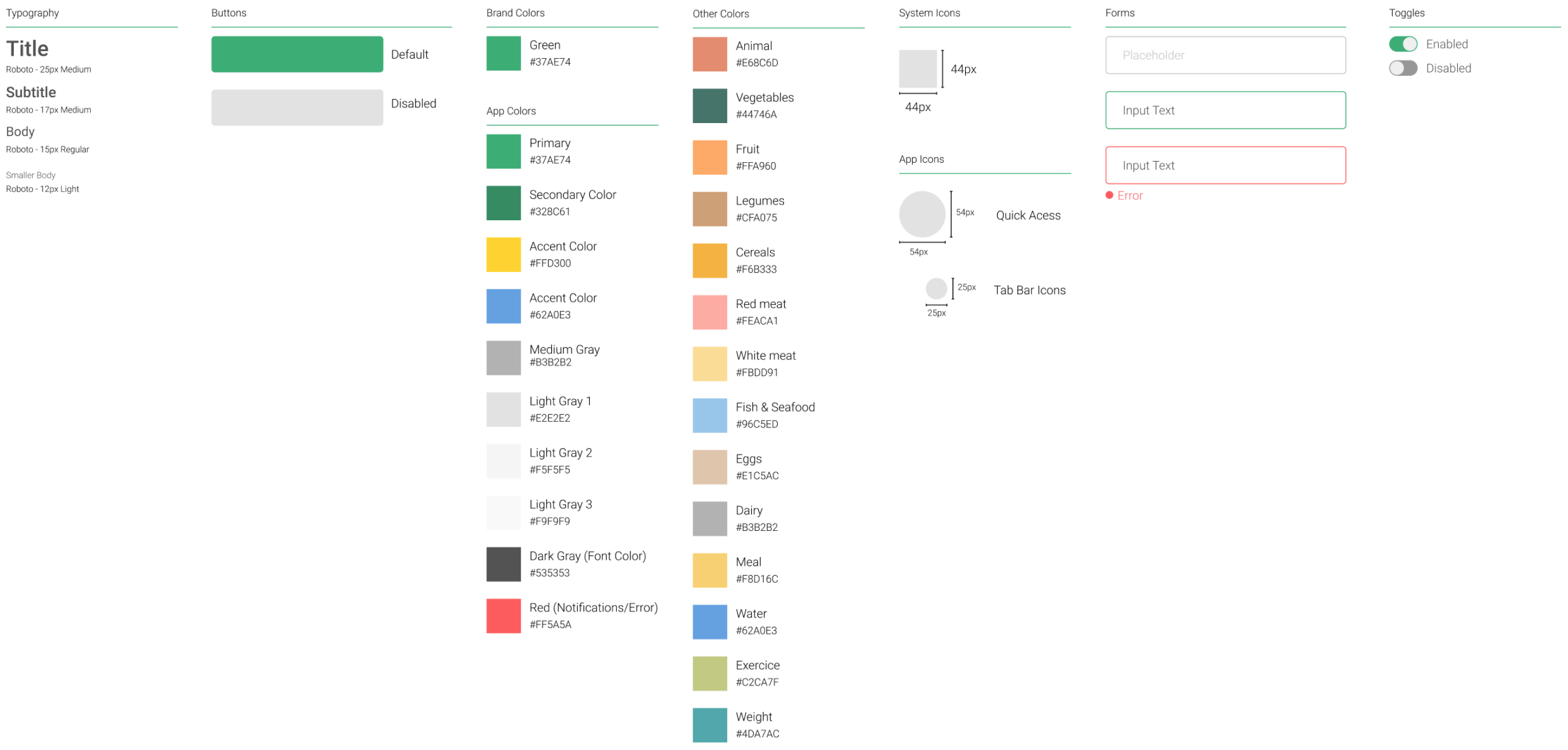Toggle off the Enabled switch
Viewport: 1568px width, 750px height.
click(1404, 44)
